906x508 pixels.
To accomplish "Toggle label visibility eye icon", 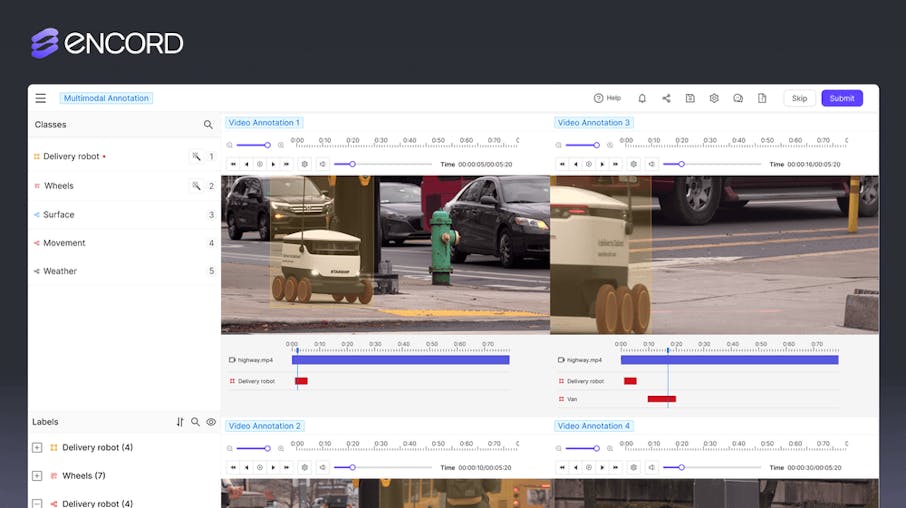I will click(x=211, y=422).
